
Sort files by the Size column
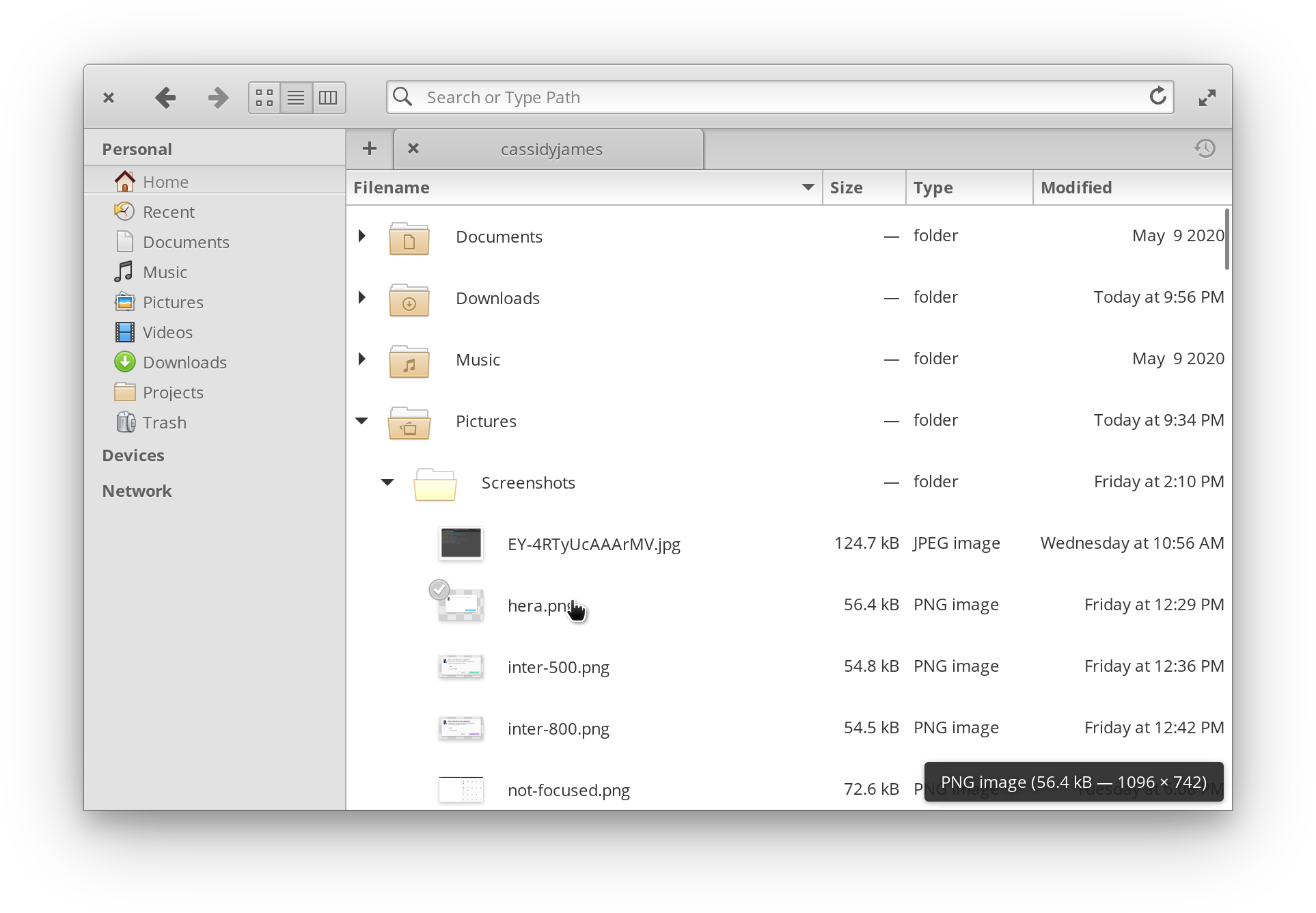pyautogui.click(x=846, y=187)
